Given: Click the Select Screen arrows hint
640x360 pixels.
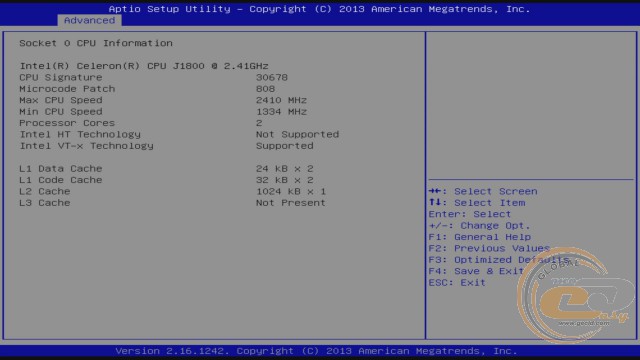Looking at the screenshot, I should (483, 191).
